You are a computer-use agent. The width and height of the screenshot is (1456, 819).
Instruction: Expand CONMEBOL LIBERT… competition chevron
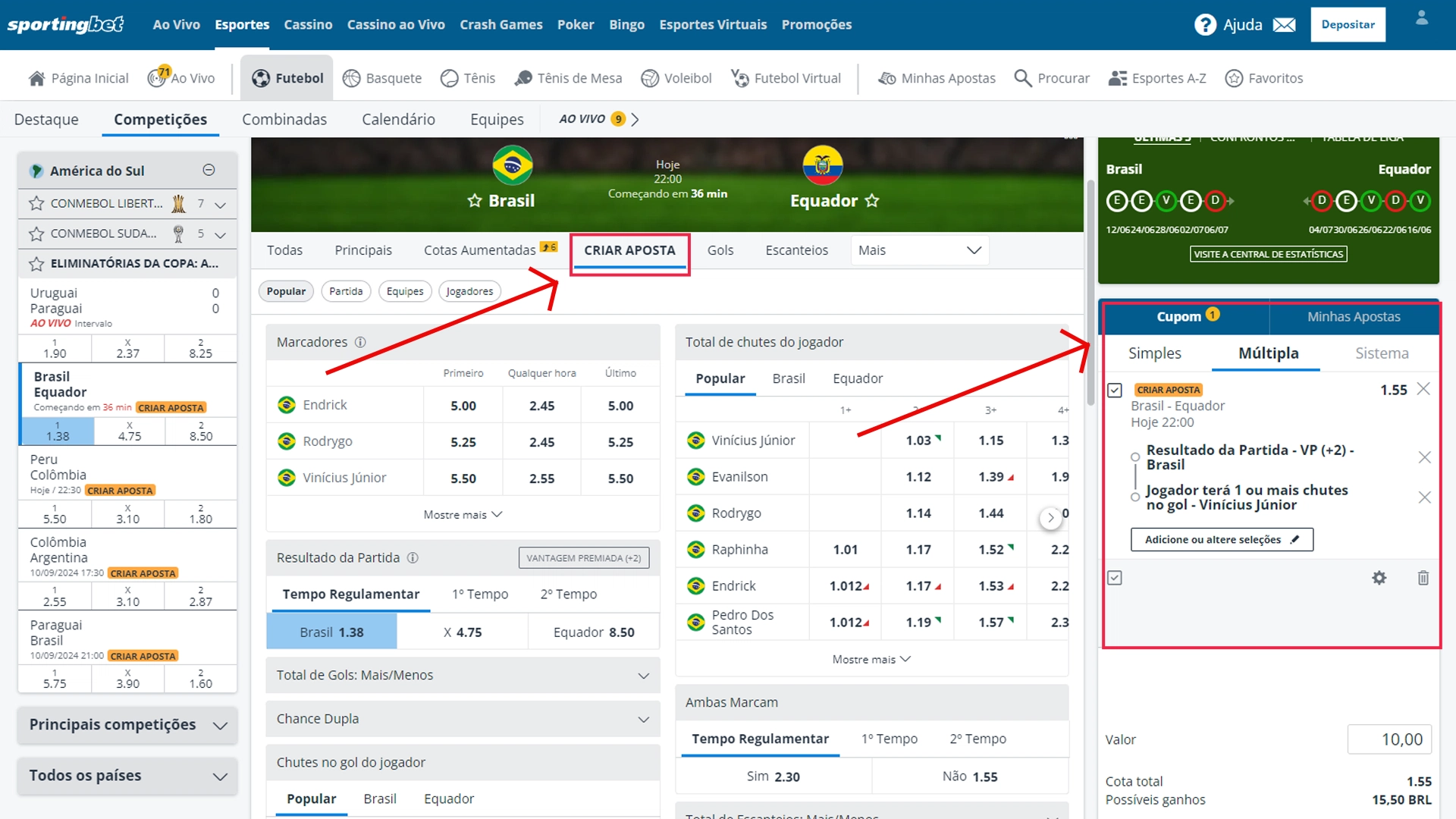click(221, 205)
